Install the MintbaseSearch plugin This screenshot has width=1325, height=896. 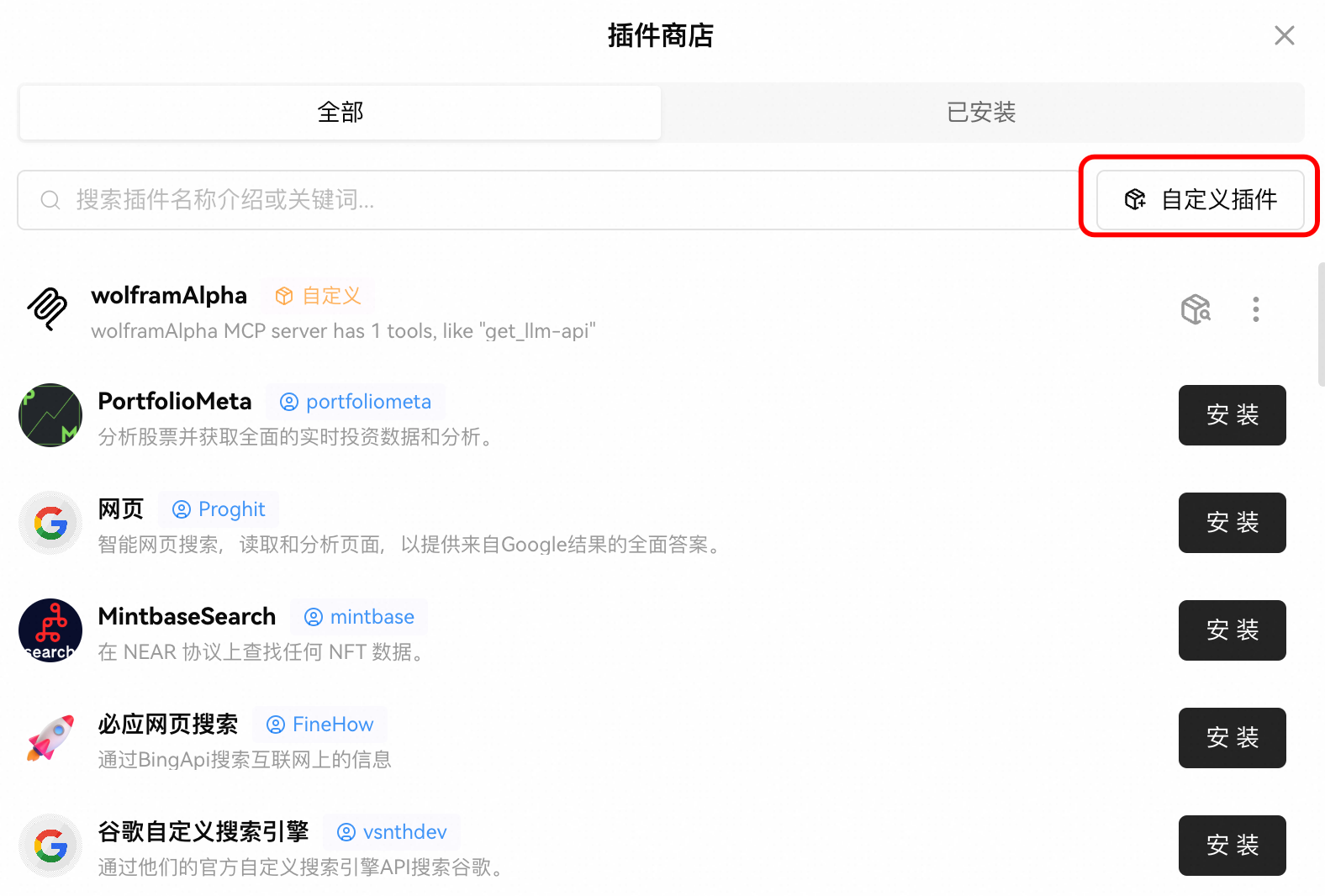[1232, 630]
